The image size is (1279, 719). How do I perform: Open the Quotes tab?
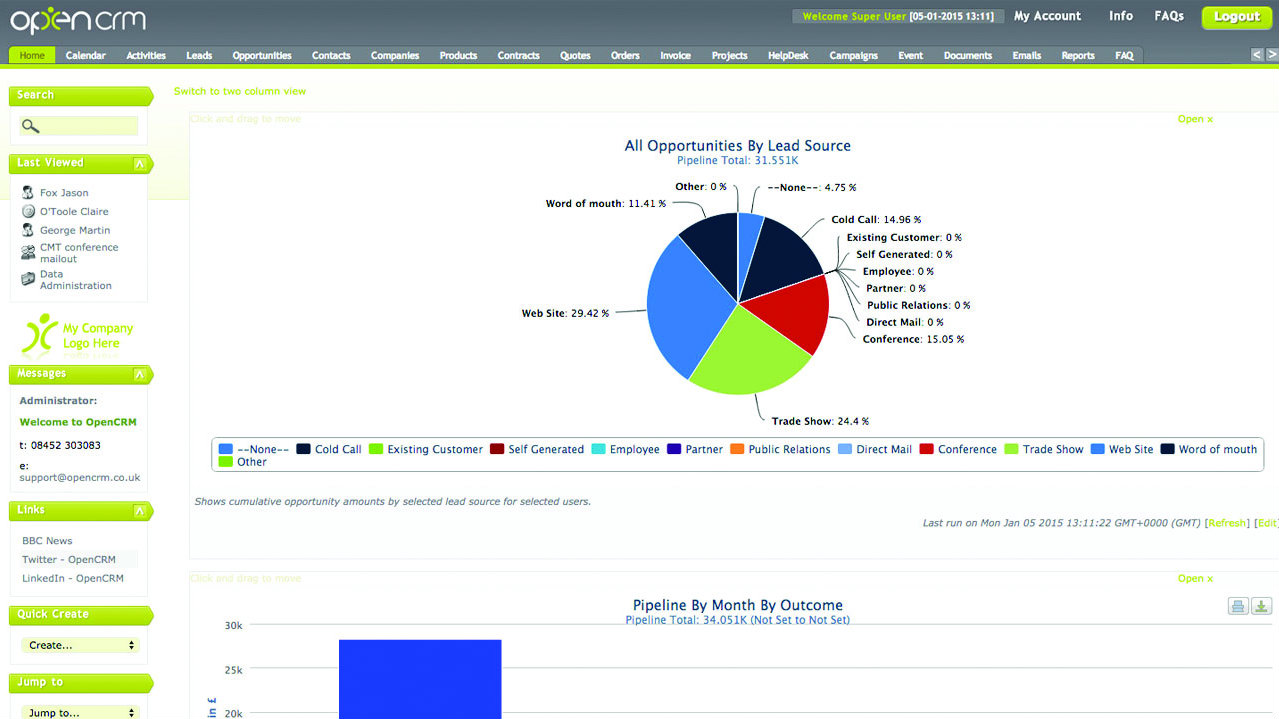(575, 55)
